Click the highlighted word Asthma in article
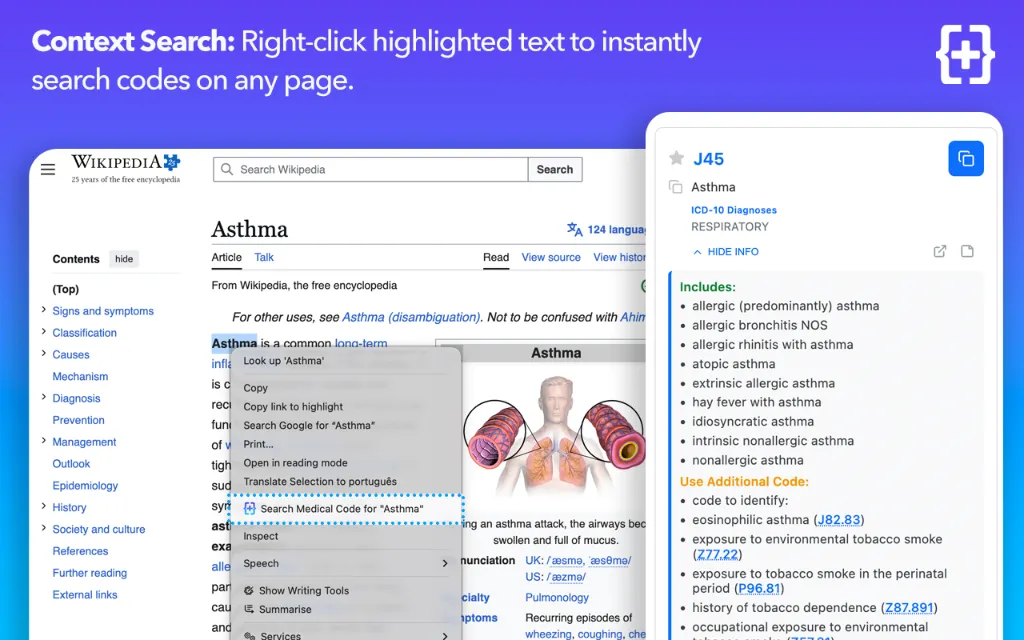The width and height of the screenshot is (1024, 640). tap(234, 343)
